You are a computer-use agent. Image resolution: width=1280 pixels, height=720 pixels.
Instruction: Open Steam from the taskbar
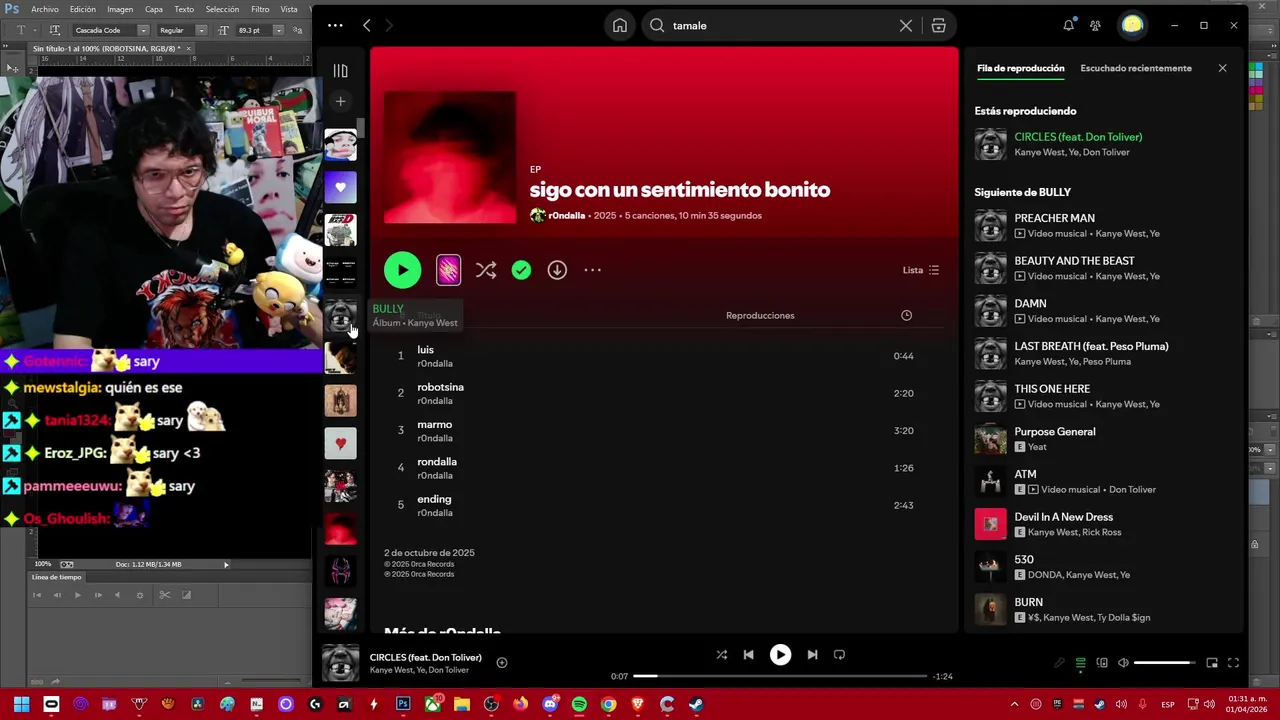(x=696, y=704)
